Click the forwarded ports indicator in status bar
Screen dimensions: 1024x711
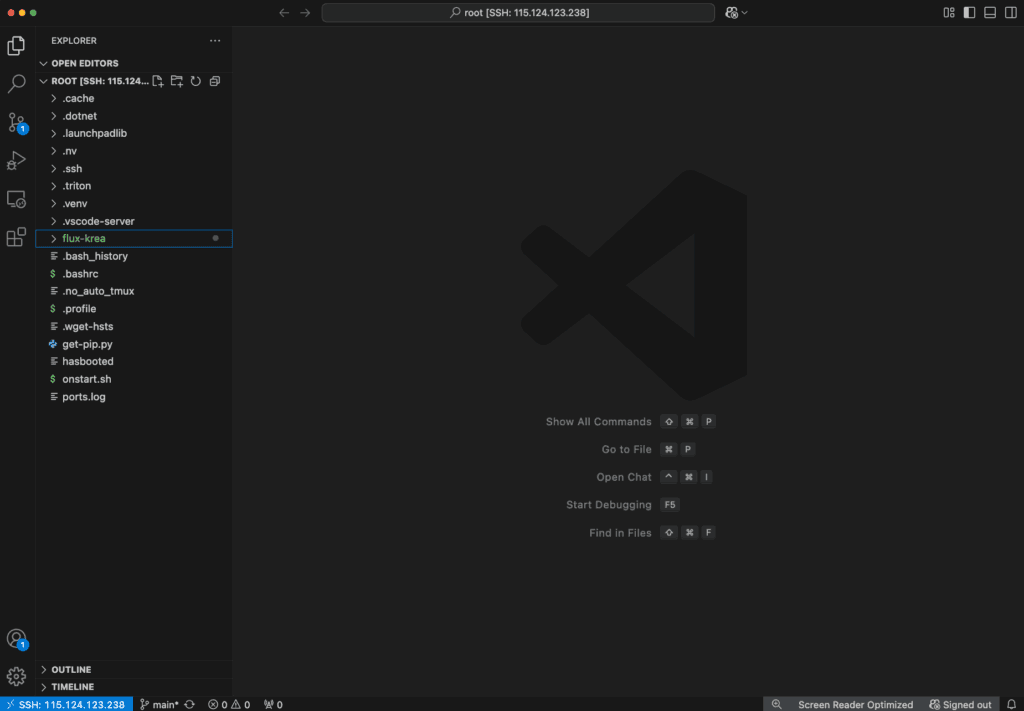pyautogui.click(x=273, y=704)
